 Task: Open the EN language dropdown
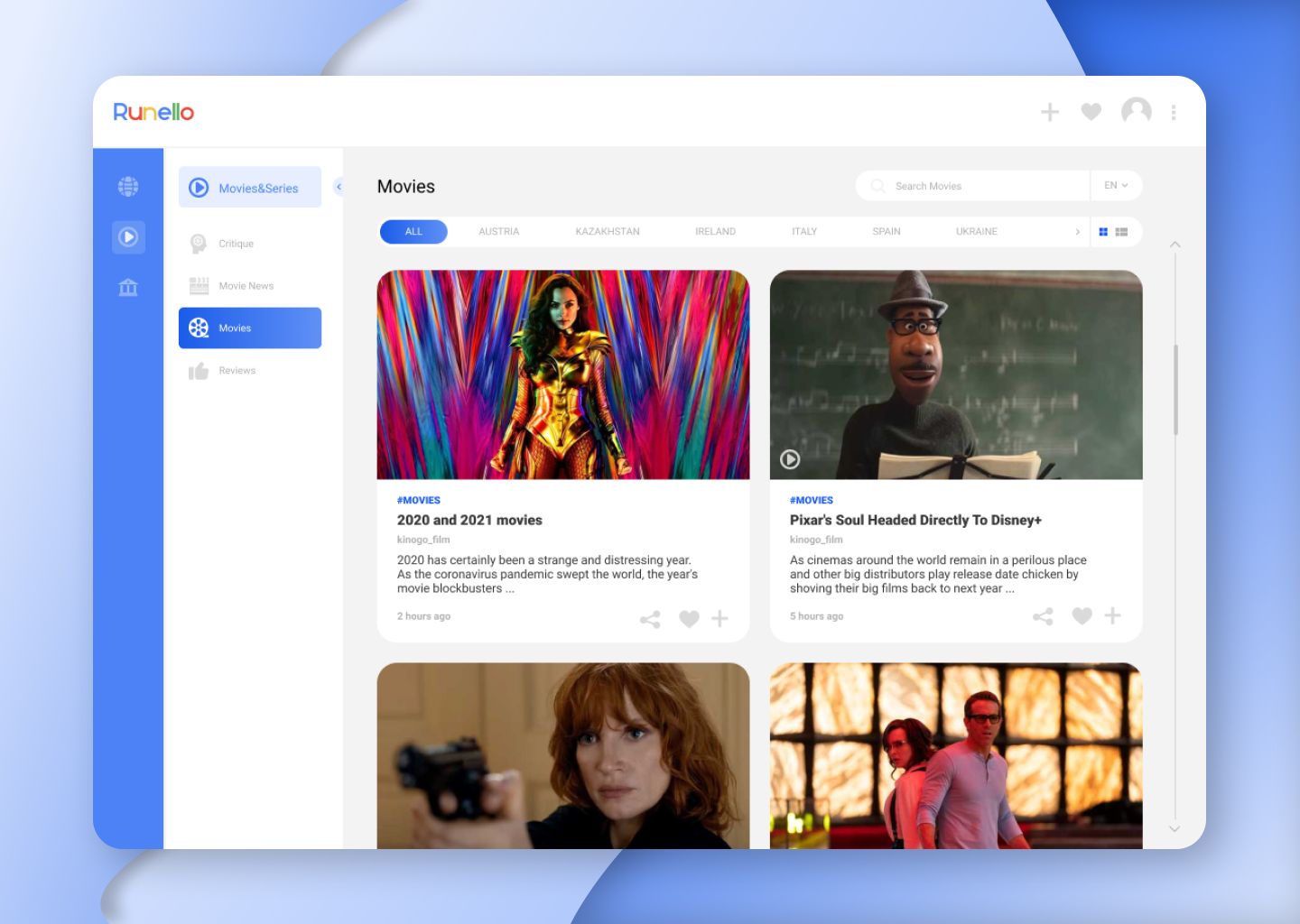pyautogui.click(x=1117, y=186)
